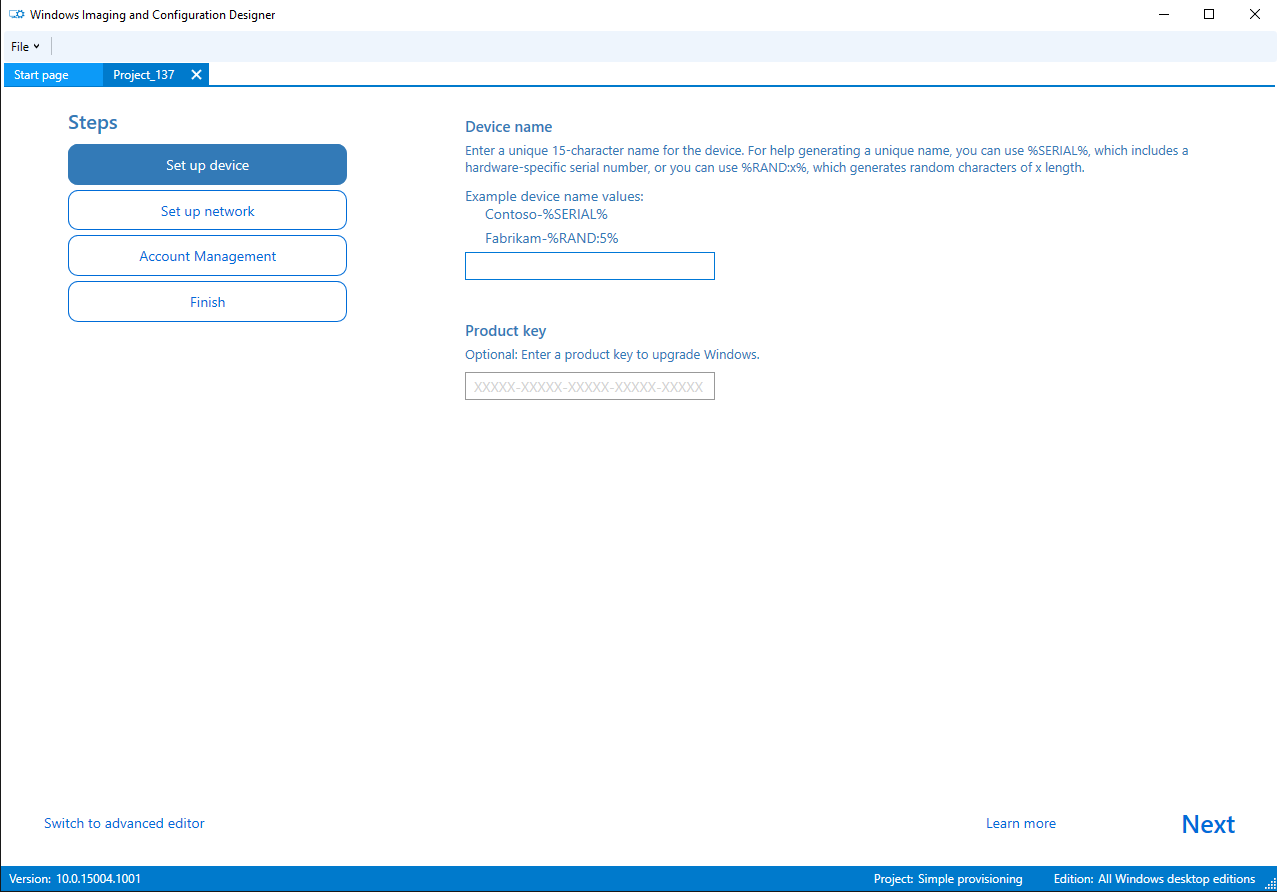Click the Learn more link
Image resolution: width=1278 pixels, height=892 pixels.
(x=1020, y=823)
